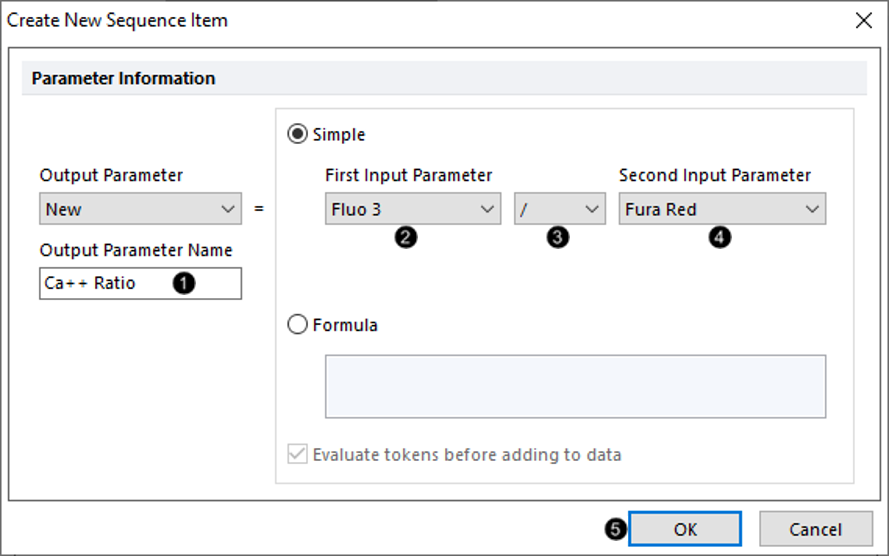Toggle Evaluate tokens before adding to data checkbox
This screenshot has width=889, height=556.
point(298,455)
